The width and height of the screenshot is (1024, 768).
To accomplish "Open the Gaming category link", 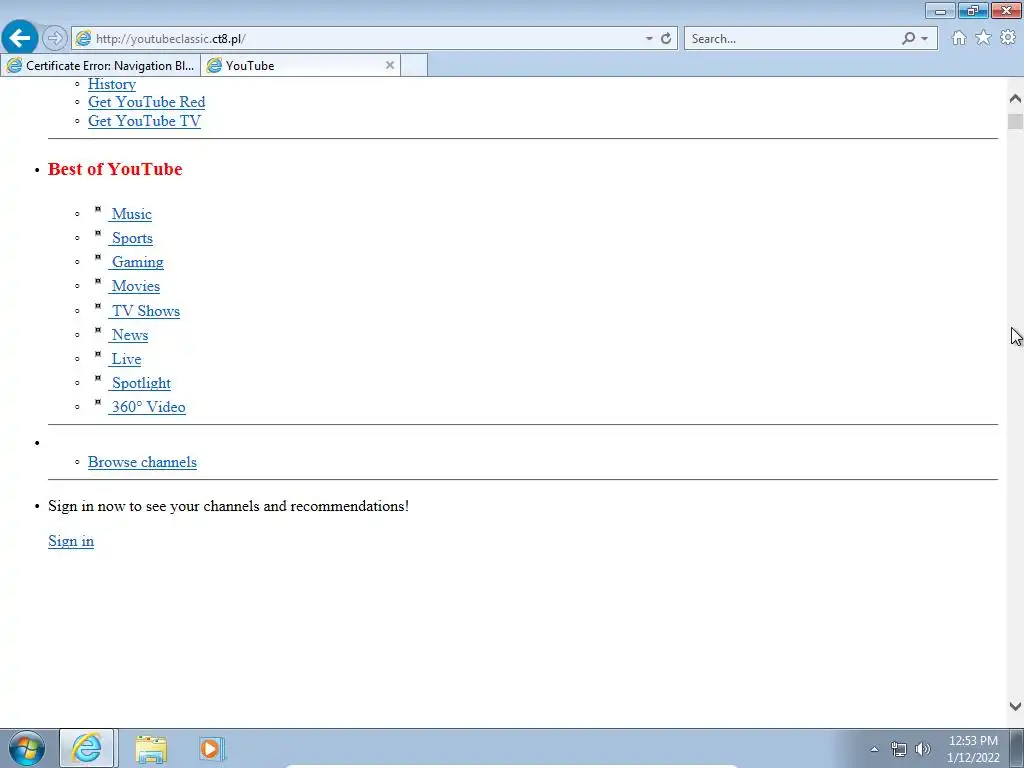I will coord(136,263).
